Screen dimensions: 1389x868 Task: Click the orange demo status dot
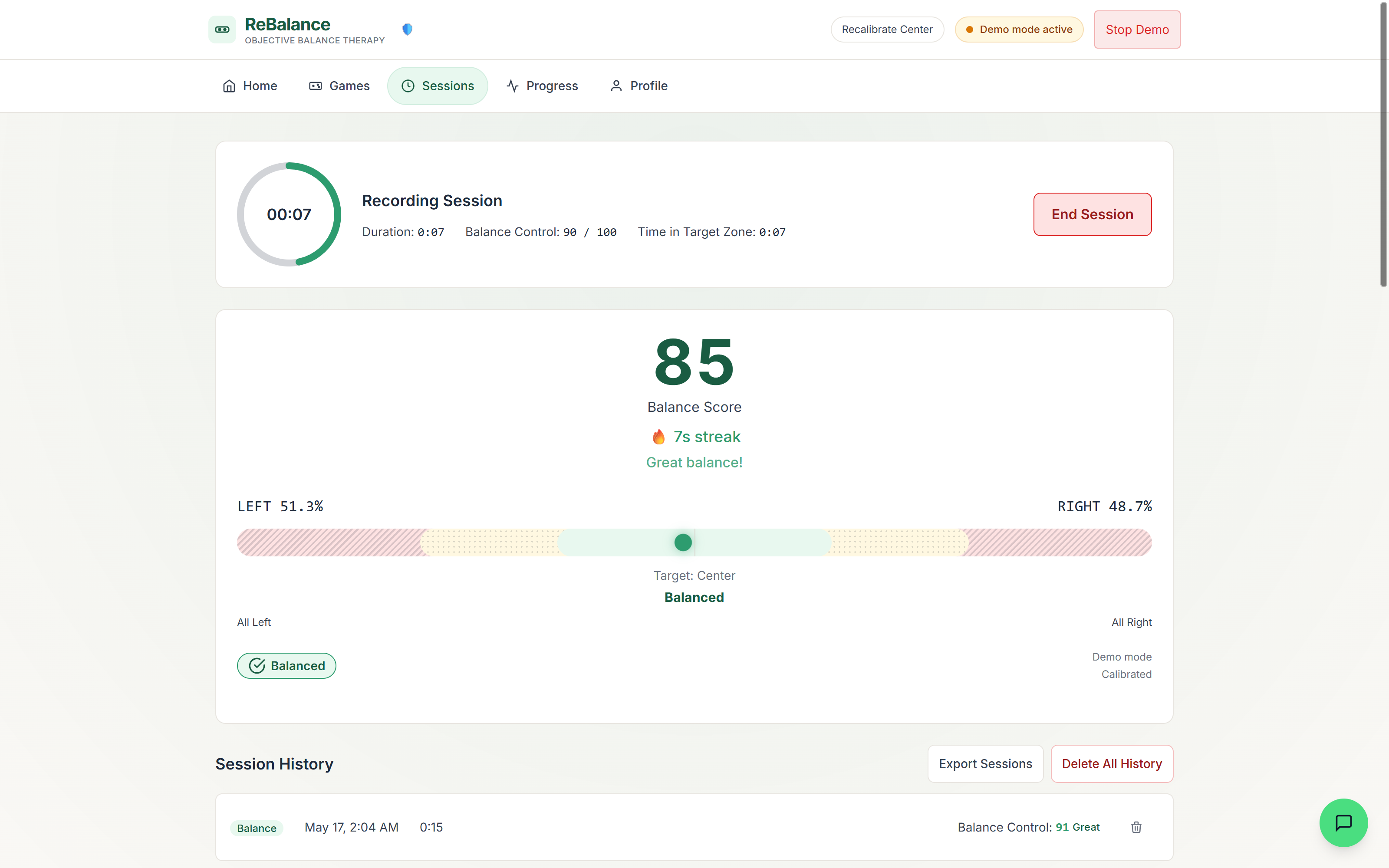point(969,29)
